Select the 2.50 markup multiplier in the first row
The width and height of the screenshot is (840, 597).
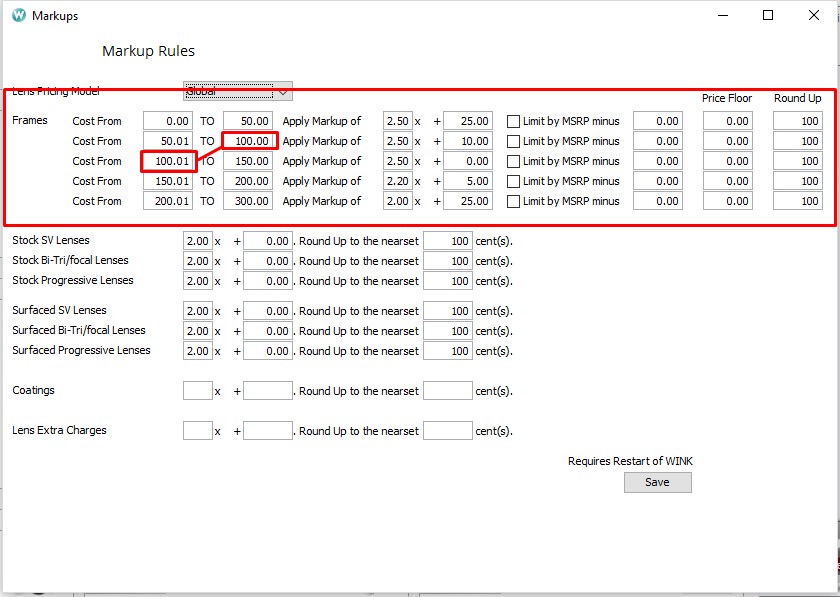point(396,121)
